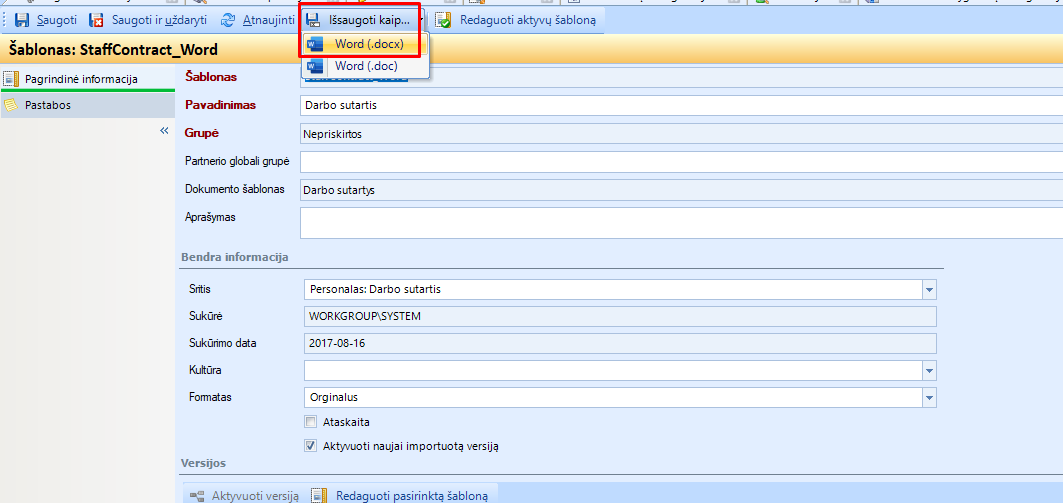Enable the Ataskaita checkbox
This screenshot has width=1063, height=503.
tap(311, 422)
